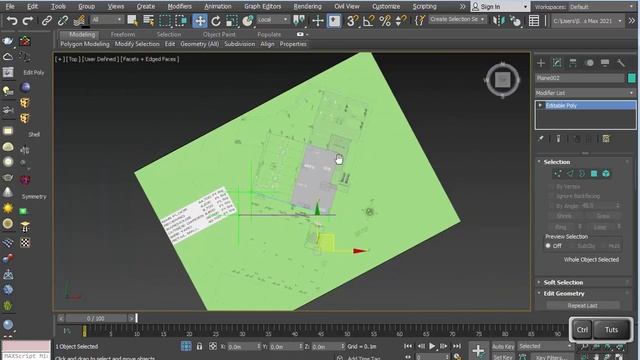The width and height of the screenshot is (640, 360).
Task: Toggle the Auto Key button
Action: pyautogui.click(x=503, y=347)
